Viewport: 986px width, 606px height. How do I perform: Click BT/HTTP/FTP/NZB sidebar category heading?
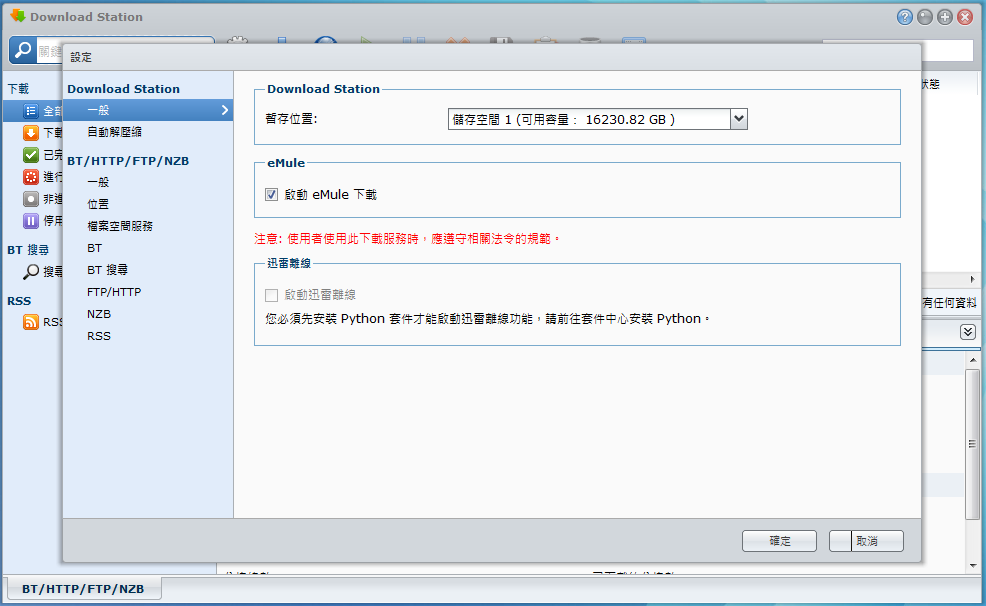point(128,161)
